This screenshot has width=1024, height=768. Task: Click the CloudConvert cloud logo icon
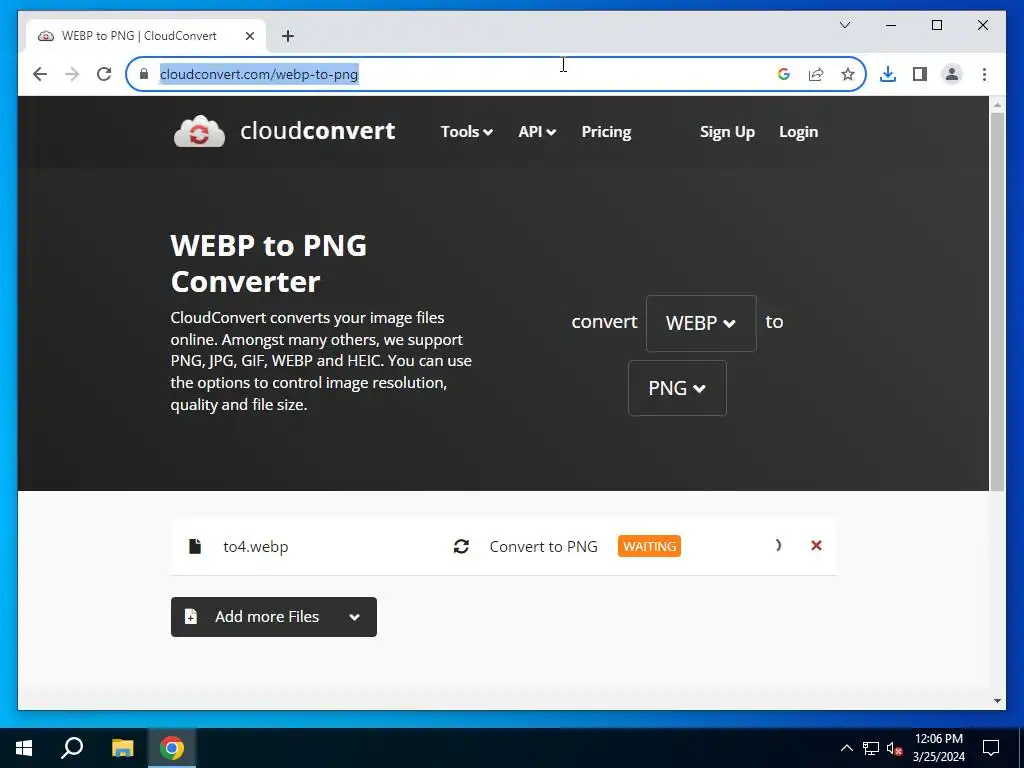pos(199,131)
